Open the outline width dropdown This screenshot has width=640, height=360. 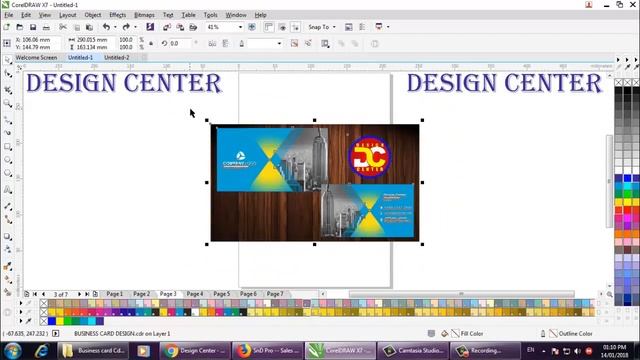[x=279, y=43]
